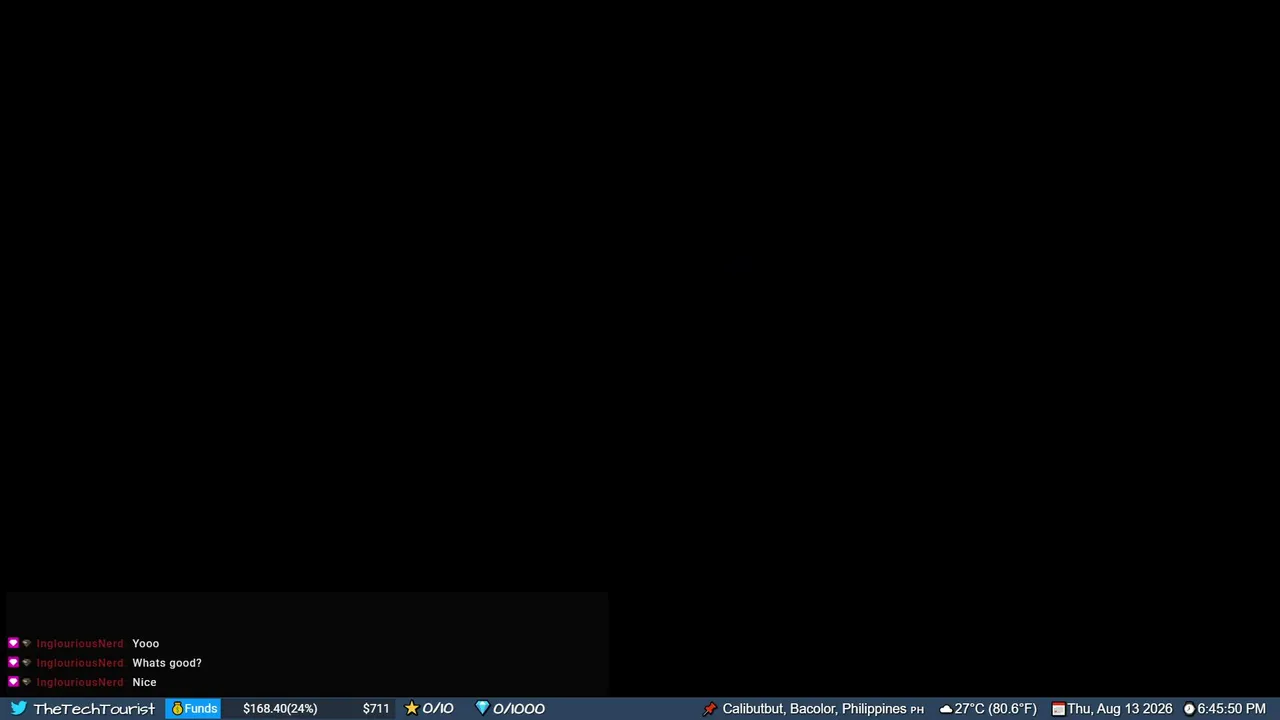Click the gem badge on the Whats good? row
Image resolution: width=1280 pixels, height=720 pixels.
pos(27,663)
